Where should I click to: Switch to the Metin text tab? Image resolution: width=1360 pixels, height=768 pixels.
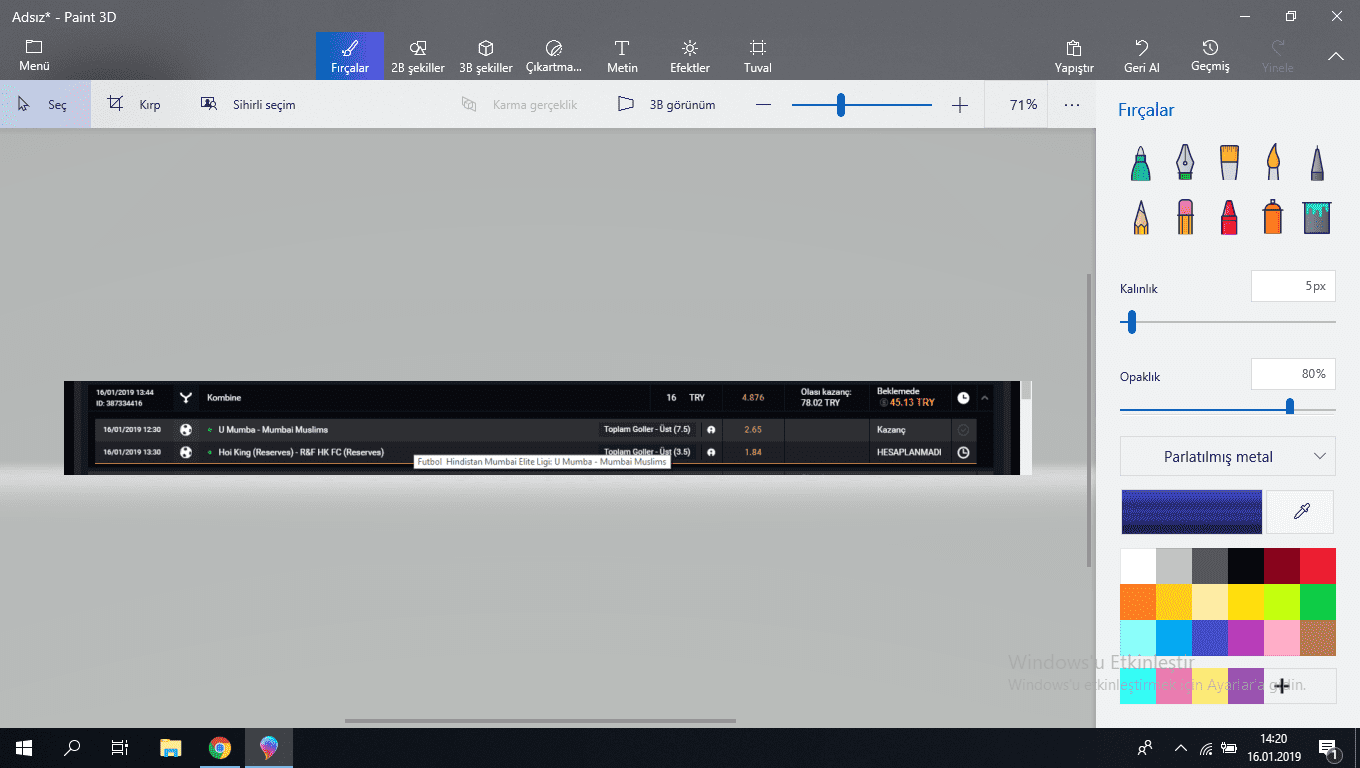coord(622,56)
